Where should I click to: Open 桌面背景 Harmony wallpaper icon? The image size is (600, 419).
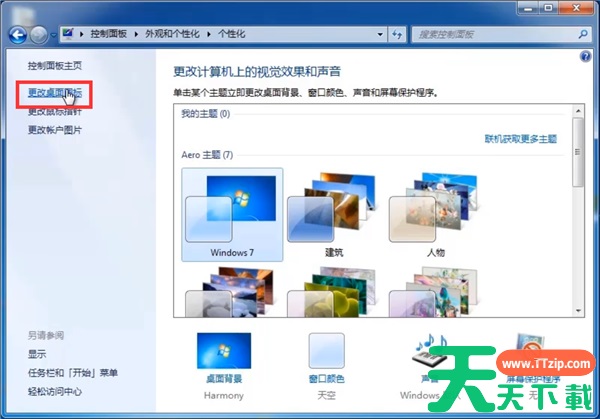tap(224, 351)
